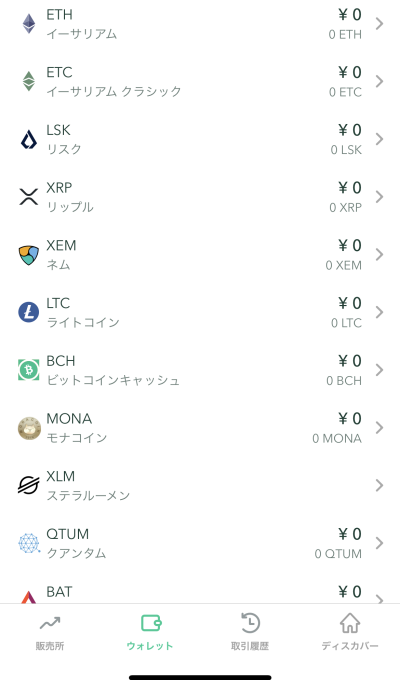
Task: Open the BAT wallet entry
Action: 200,592
